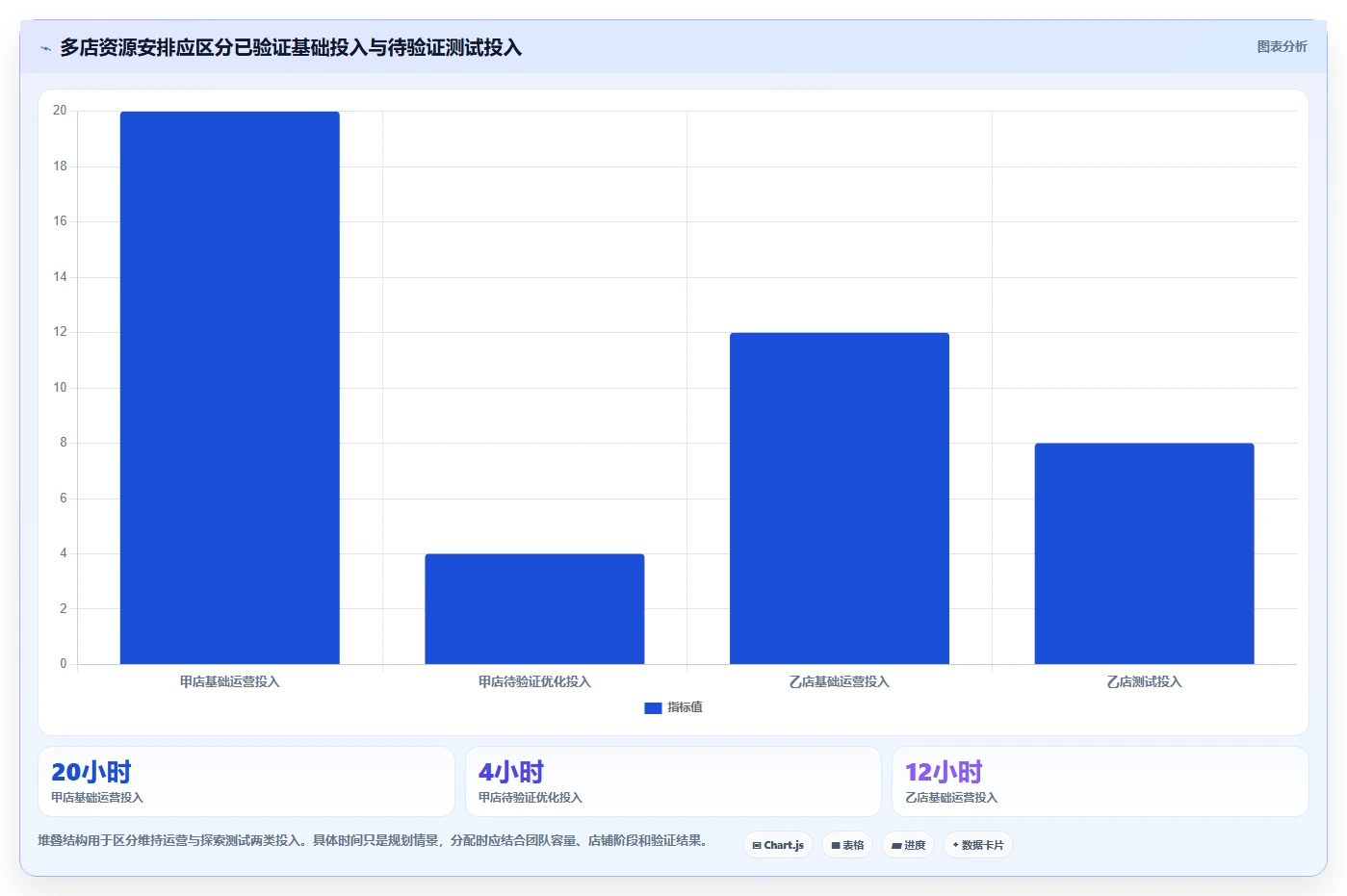Click the 图表分析 label in the header

click(1282, 46)
